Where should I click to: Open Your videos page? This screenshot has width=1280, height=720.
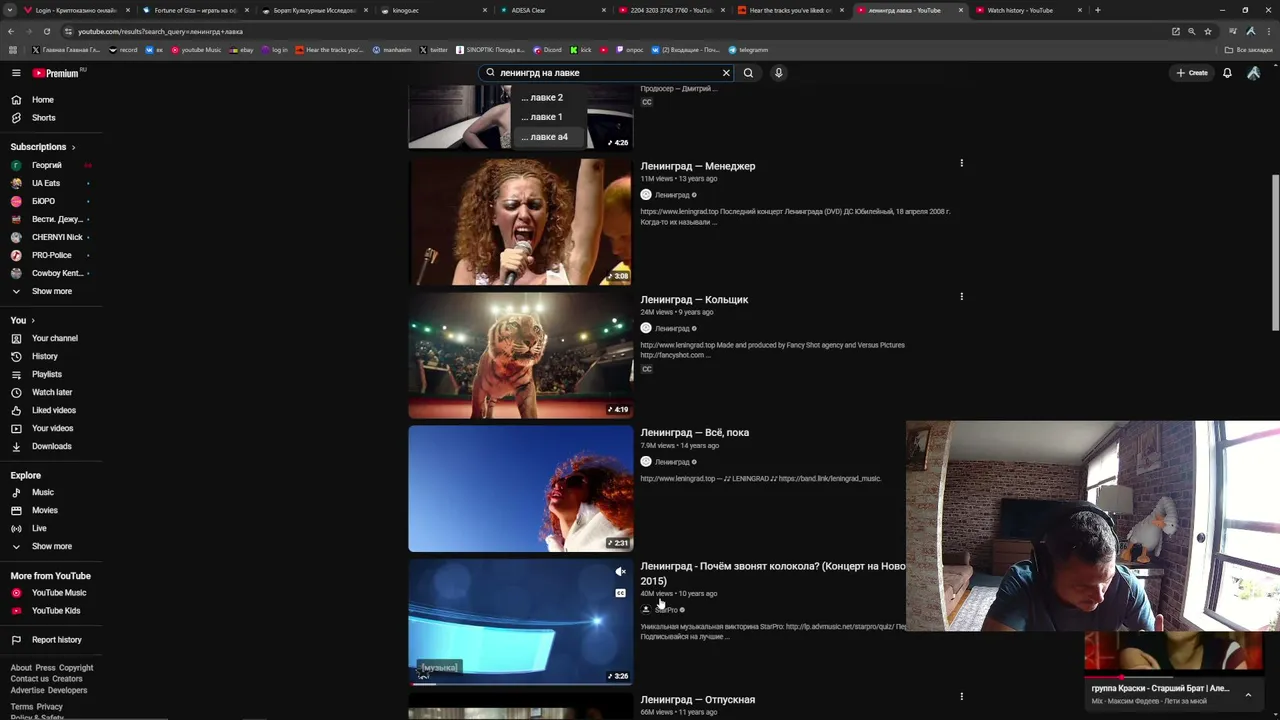(53, 428)
